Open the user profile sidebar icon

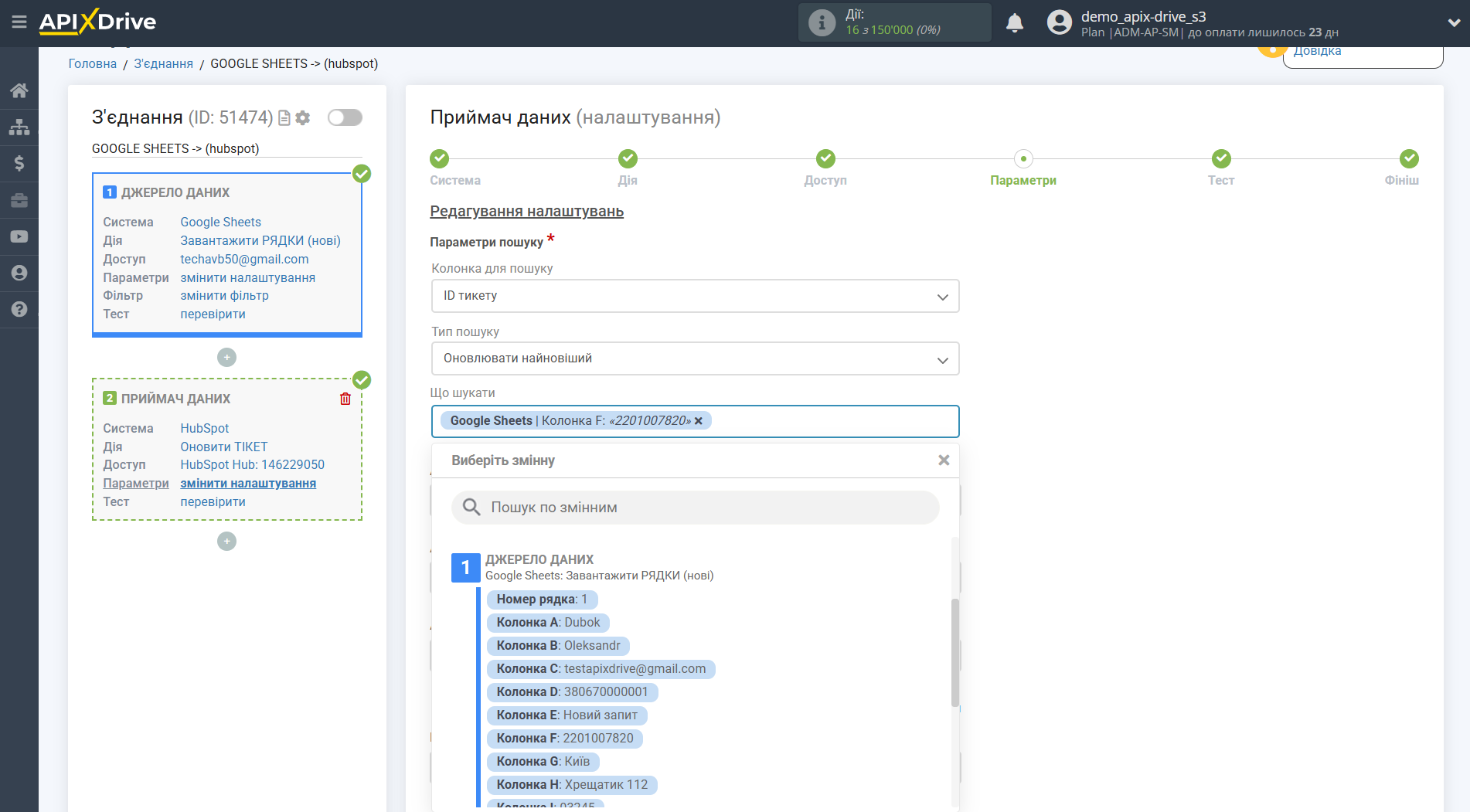click(19, 273)
